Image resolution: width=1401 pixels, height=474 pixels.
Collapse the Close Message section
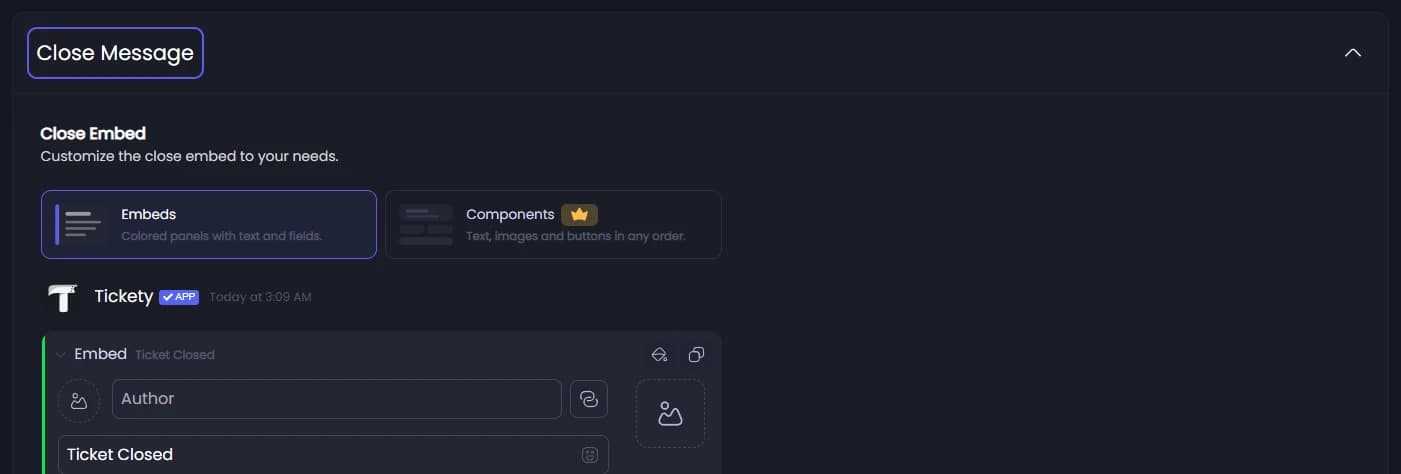point(1353,53)
